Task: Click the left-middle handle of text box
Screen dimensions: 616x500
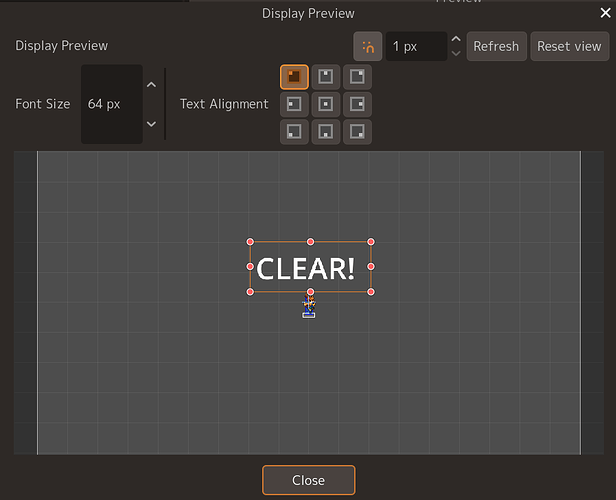Action: pyautogui.click(x=250, y=267)
